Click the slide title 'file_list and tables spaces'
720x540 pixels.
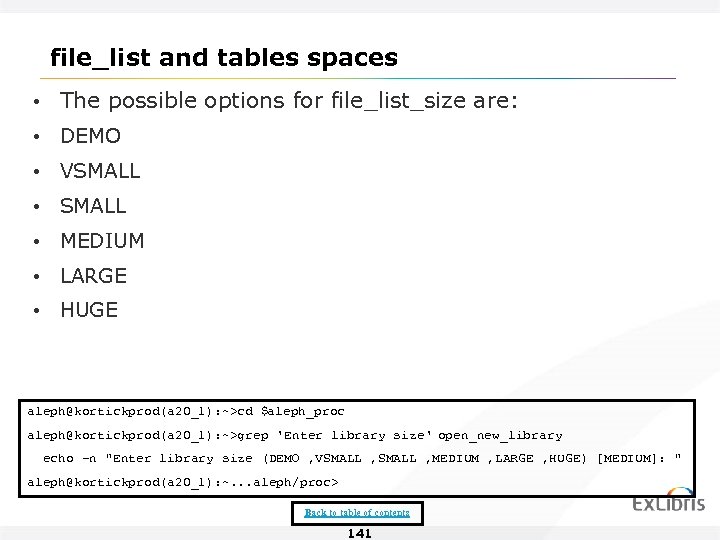[224, 58]
